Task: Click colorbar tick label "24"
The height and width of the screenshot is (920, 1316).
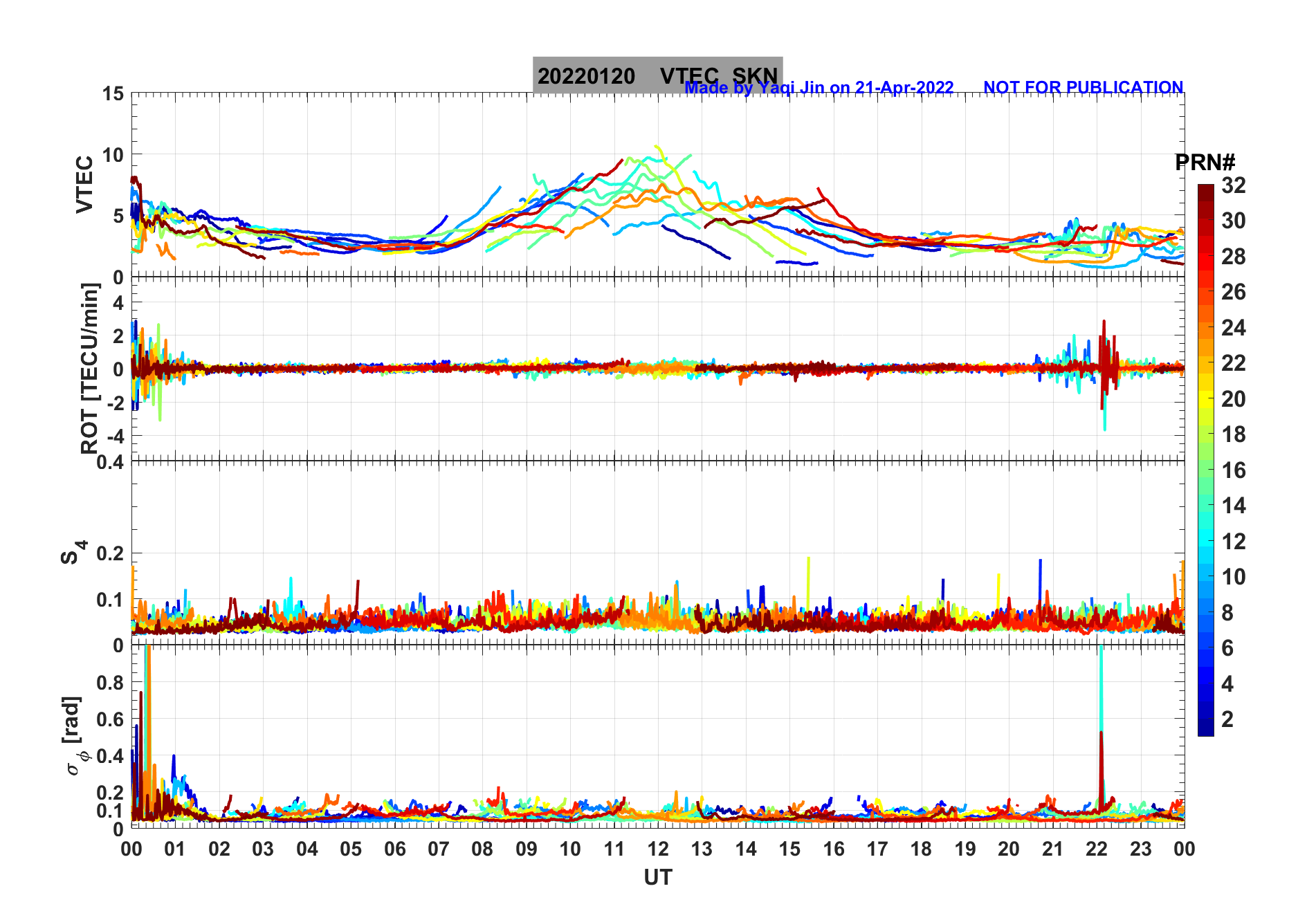Action: point(1234,328)
